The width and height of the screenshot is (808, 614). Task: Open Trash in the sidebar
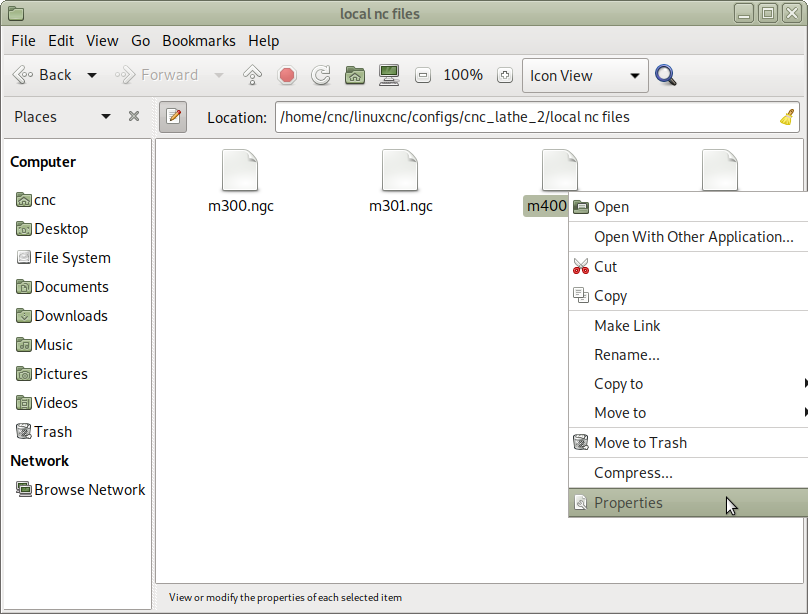tap(44, 432)
